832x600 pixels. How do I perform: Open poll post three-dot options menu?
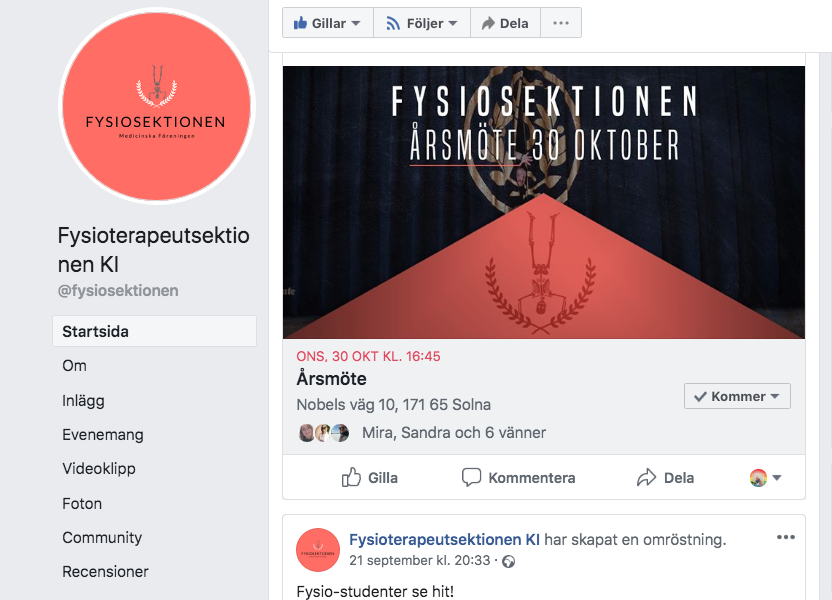coord(785,537)
